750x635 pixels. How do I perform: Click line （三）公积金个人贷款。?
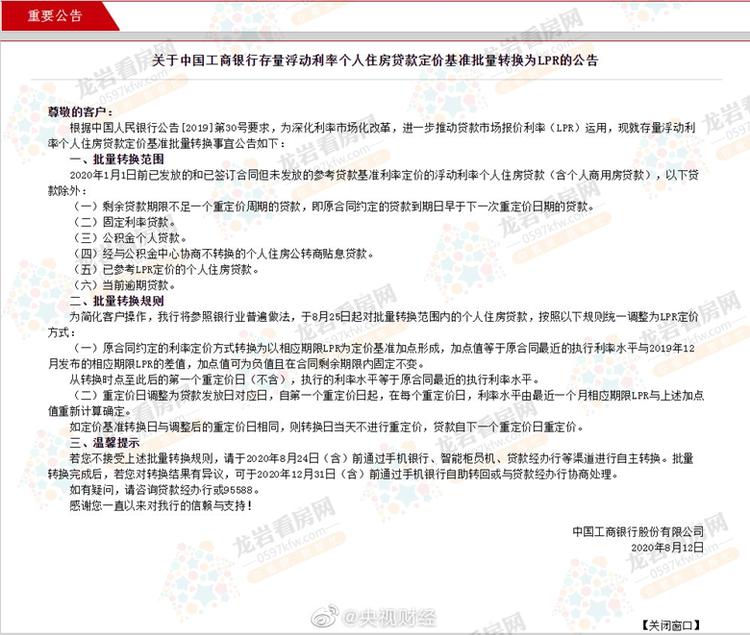(130, 238)
